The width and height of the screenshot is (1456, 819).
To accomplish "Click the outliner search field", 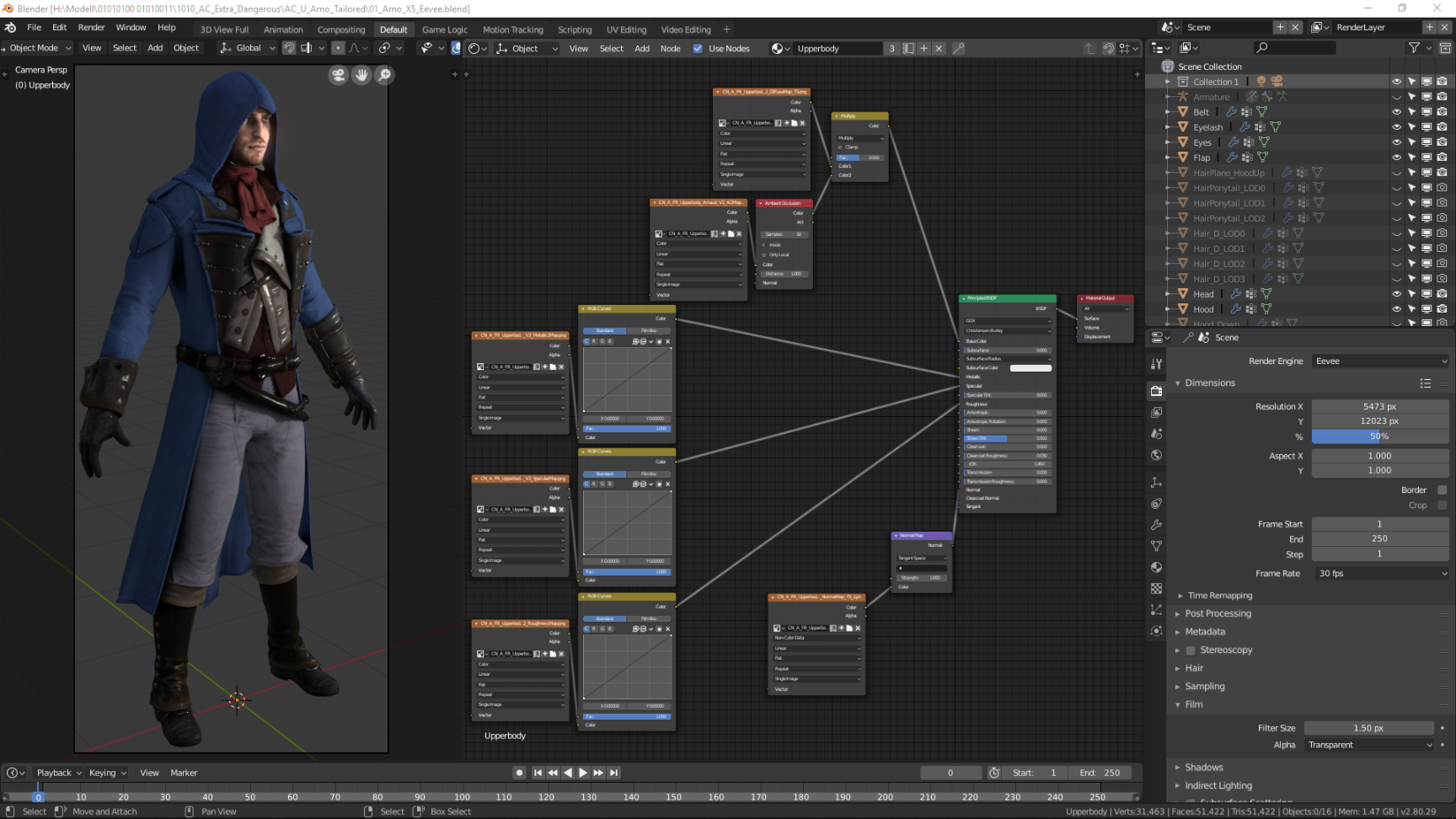I will (x=1293, y=48).
